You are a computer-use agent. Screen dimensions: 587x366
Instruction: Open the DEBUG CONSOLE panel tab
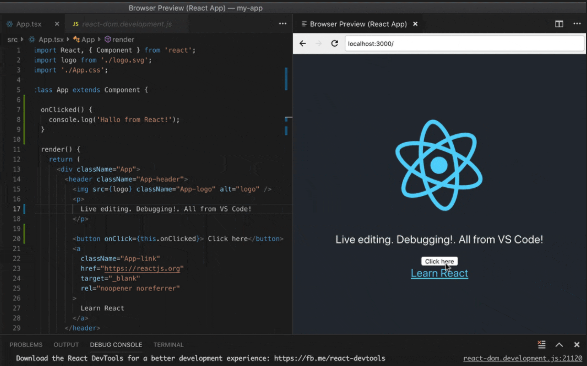click(x=116, y=345)
